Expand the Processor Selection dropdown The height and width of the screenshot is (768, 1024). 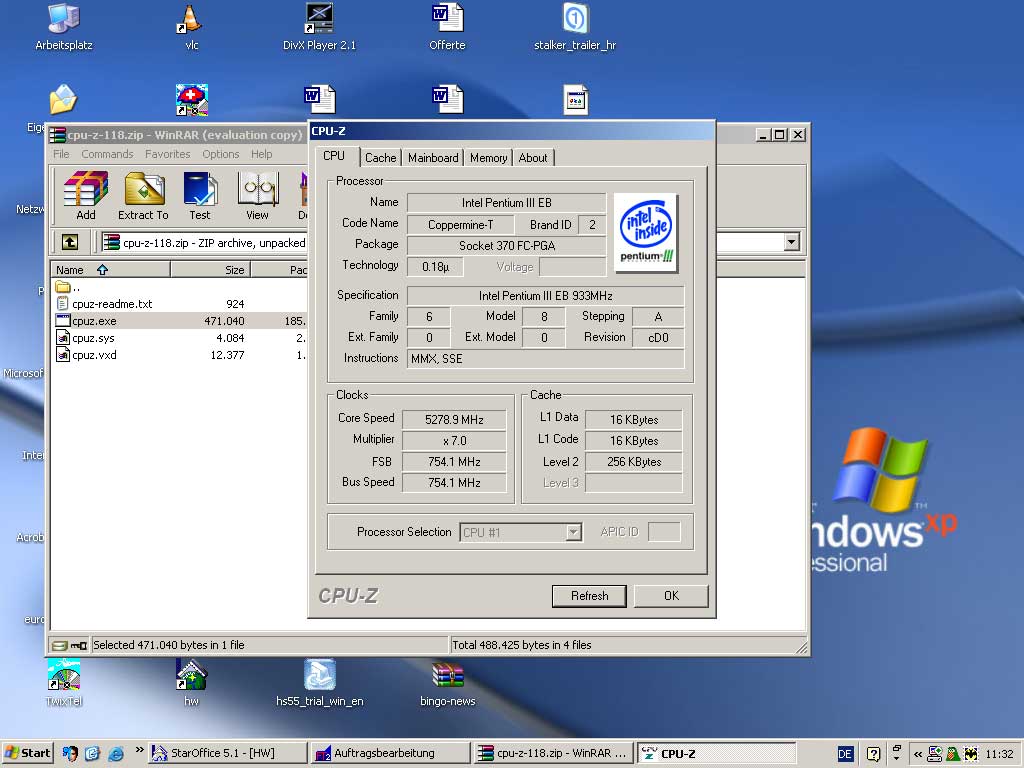point(573,533)
